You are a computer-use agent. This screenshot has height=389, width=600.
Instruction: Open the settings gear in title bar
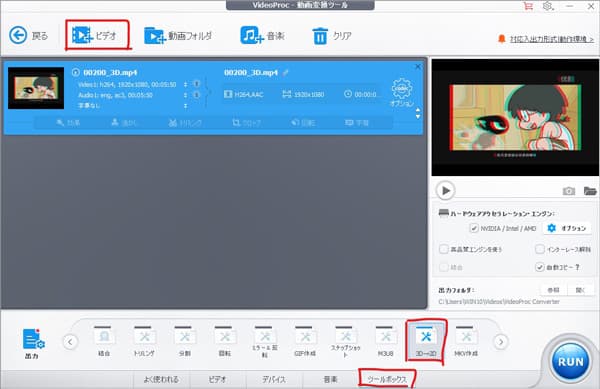click(548, 6)
